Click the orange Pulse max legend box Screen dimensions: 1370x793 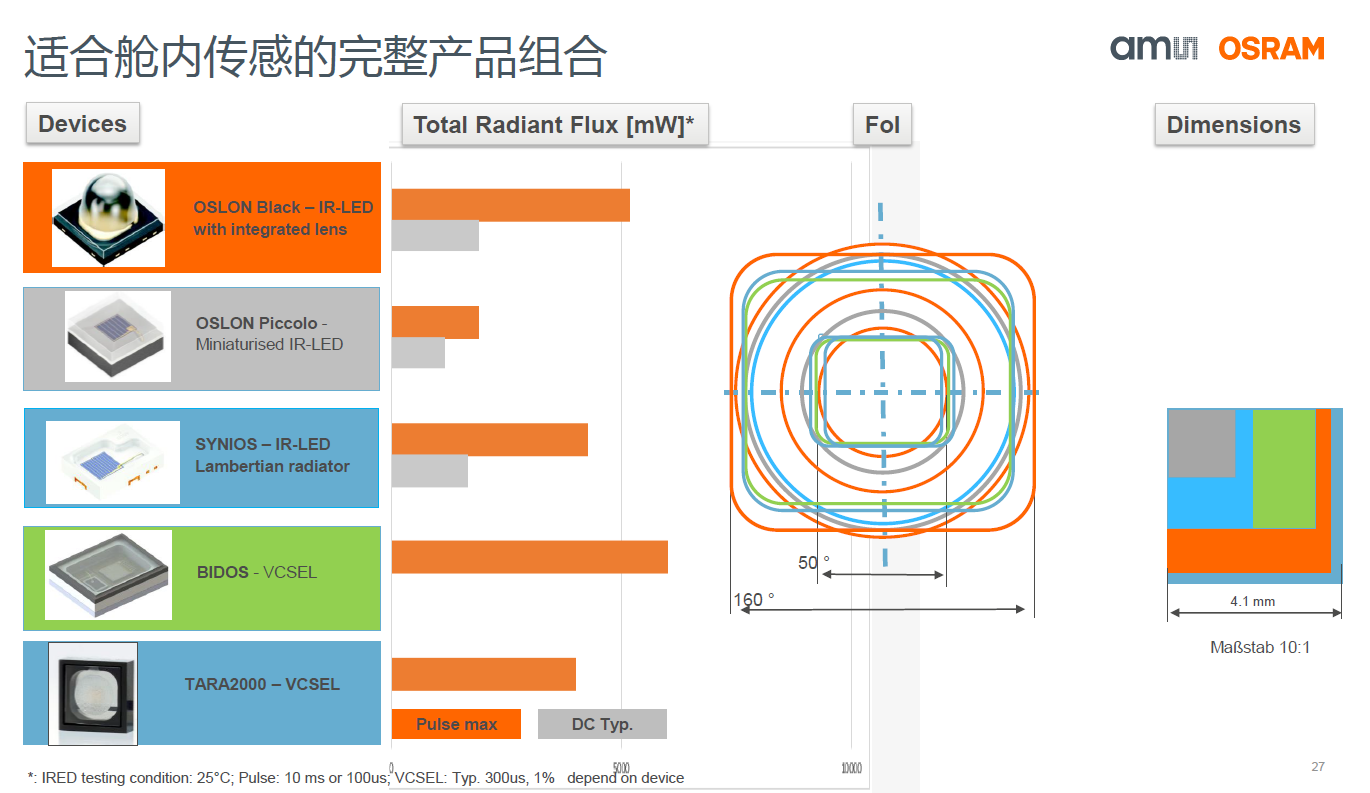(x=456, y=724)
